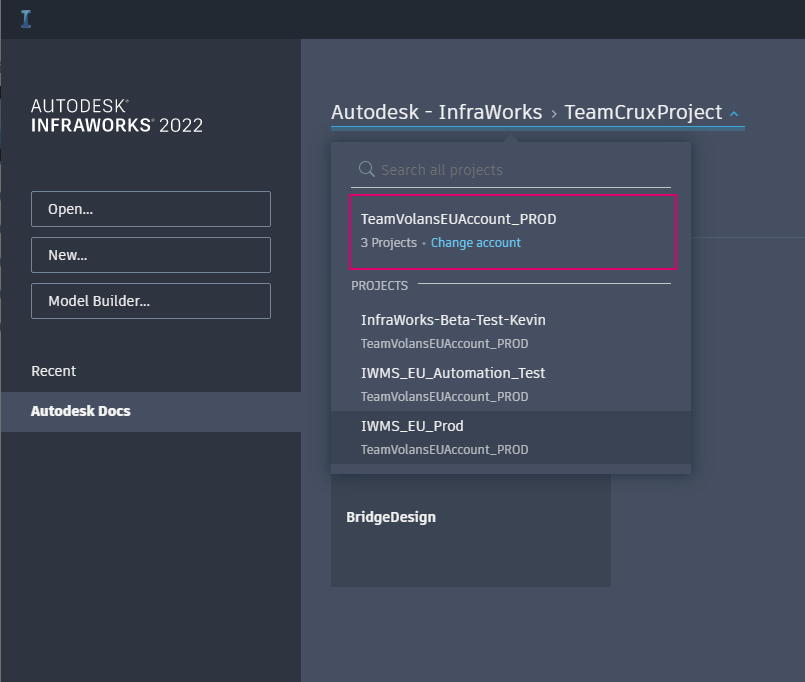Click the Open... button
This screenshot has width=805, height=682.
[x=150, y=208]
